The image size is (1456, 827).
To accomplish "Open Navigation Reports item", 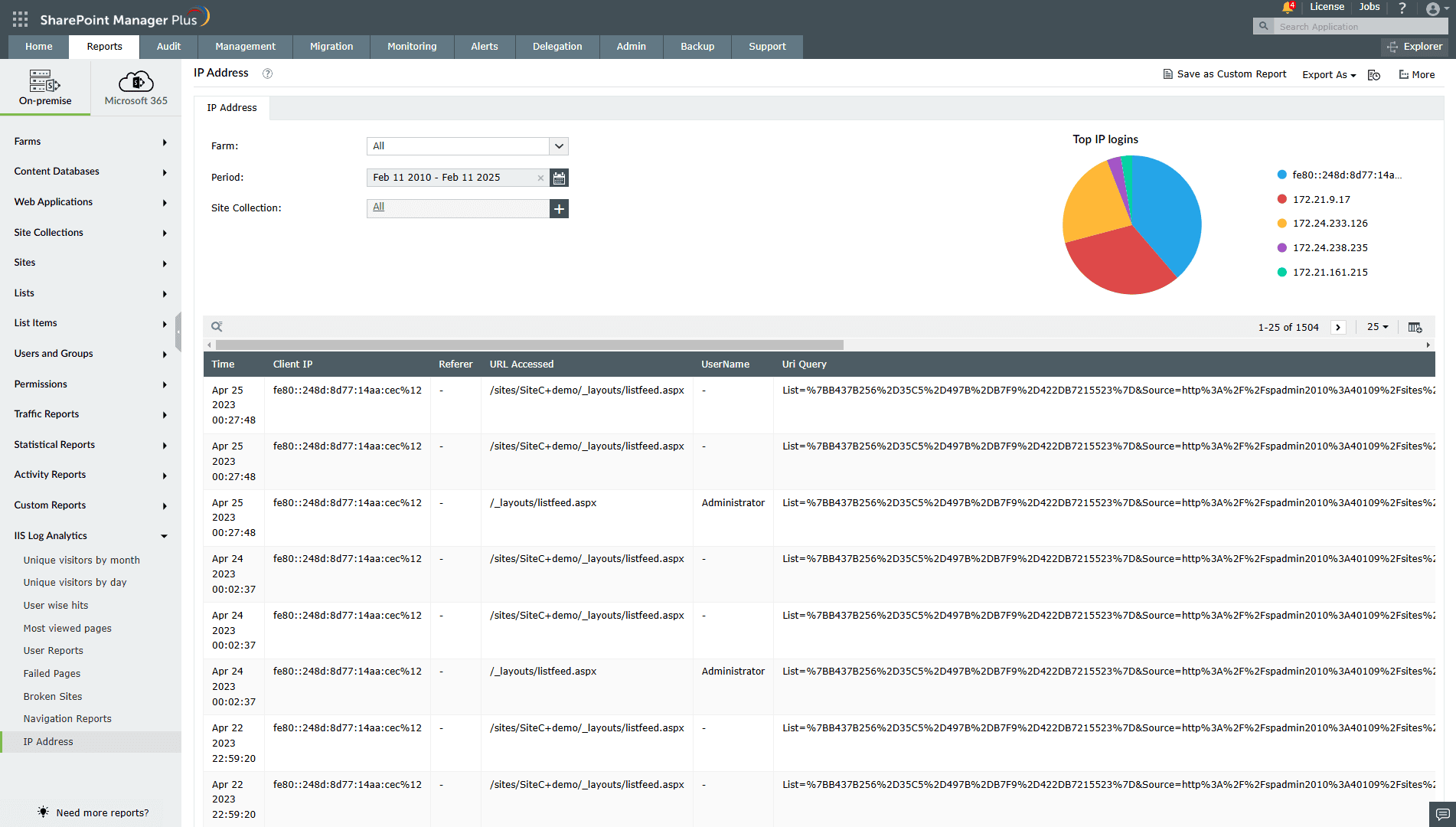I will coord(67,719).
